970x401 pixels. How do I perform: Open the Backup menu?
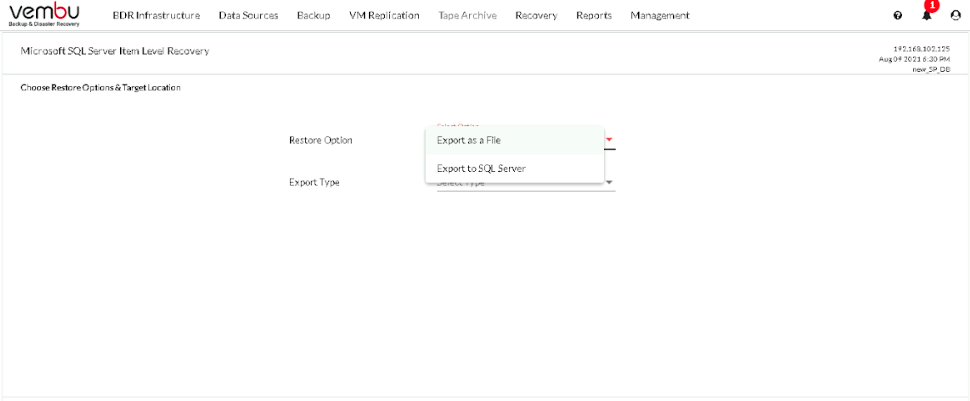click(x=314, y=15)
